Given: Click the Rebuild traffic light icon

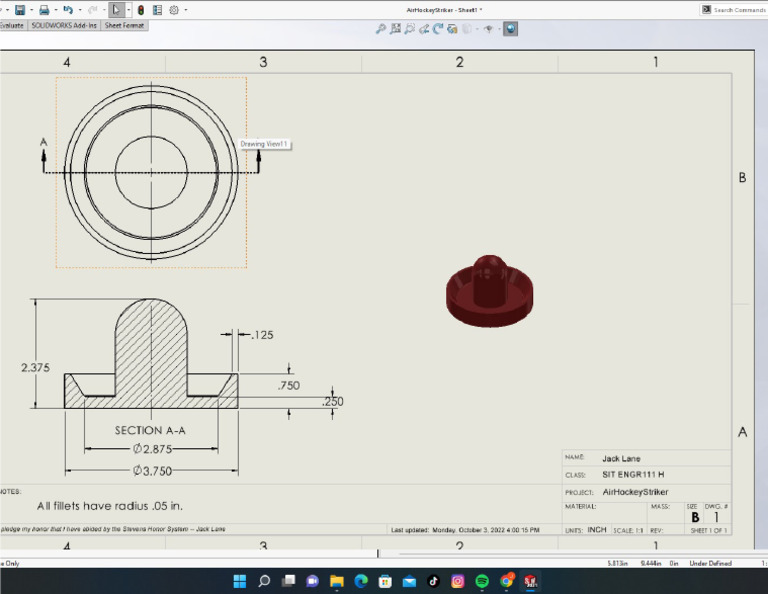Looking at the screenshot, I should 139,9.
